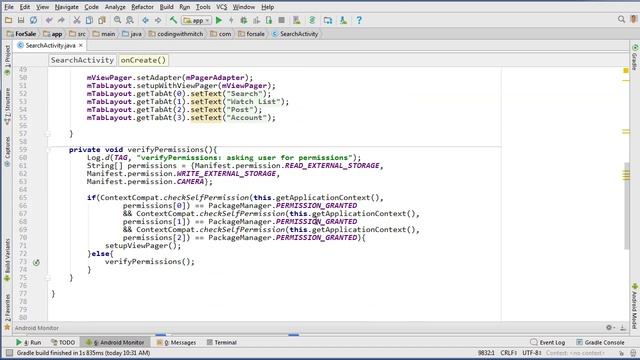Hide Android Monitor panel with the minimize icon
This screenshot has height=360, width=640.
[623, 327]
